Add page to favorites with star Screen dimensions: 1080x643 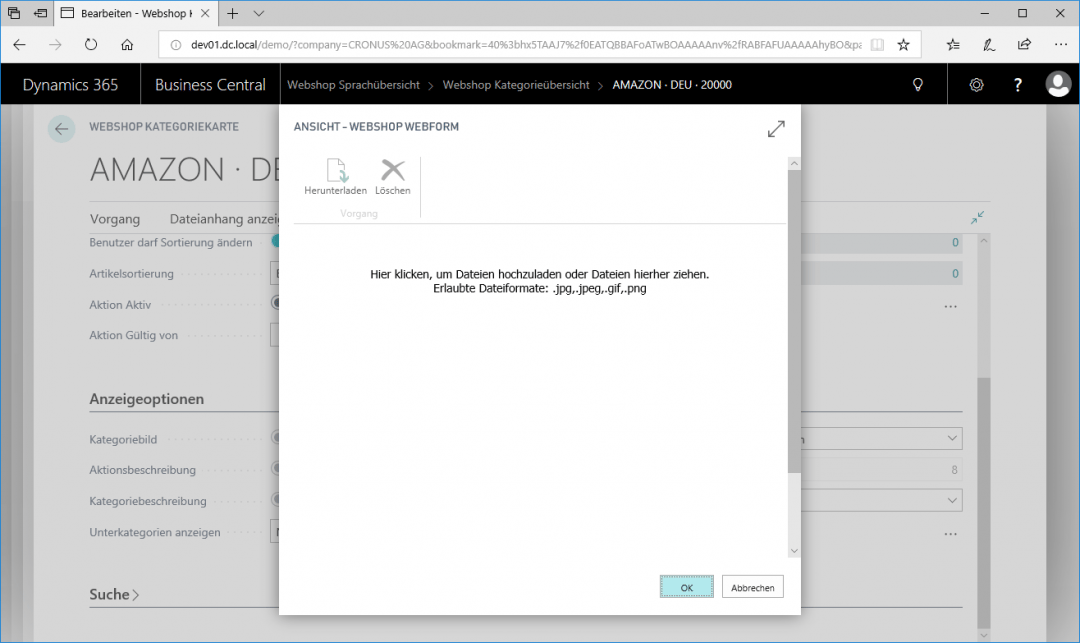click(903, 45)
